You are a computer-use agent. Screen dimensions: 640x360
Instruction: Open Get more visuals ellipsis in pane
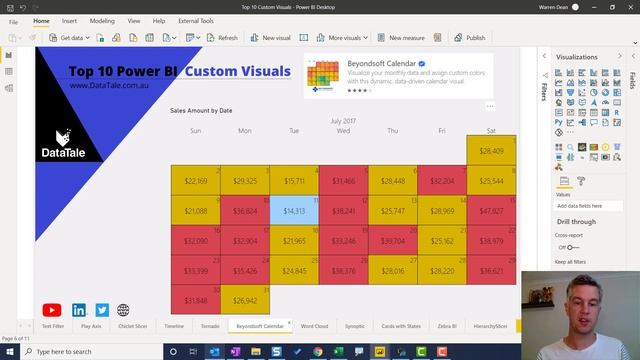(570, 132)
